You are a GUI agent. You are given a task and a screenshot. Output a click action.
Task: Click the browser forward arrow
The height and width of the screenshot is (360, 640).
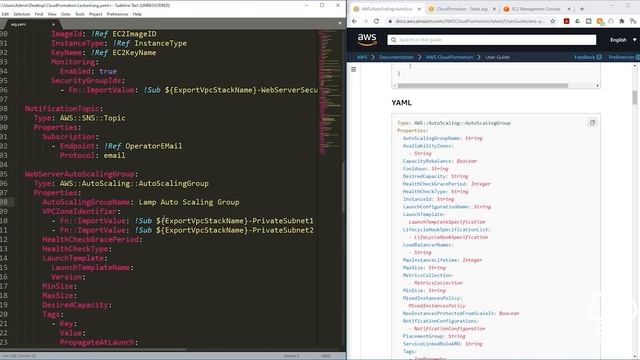point(365,21)
